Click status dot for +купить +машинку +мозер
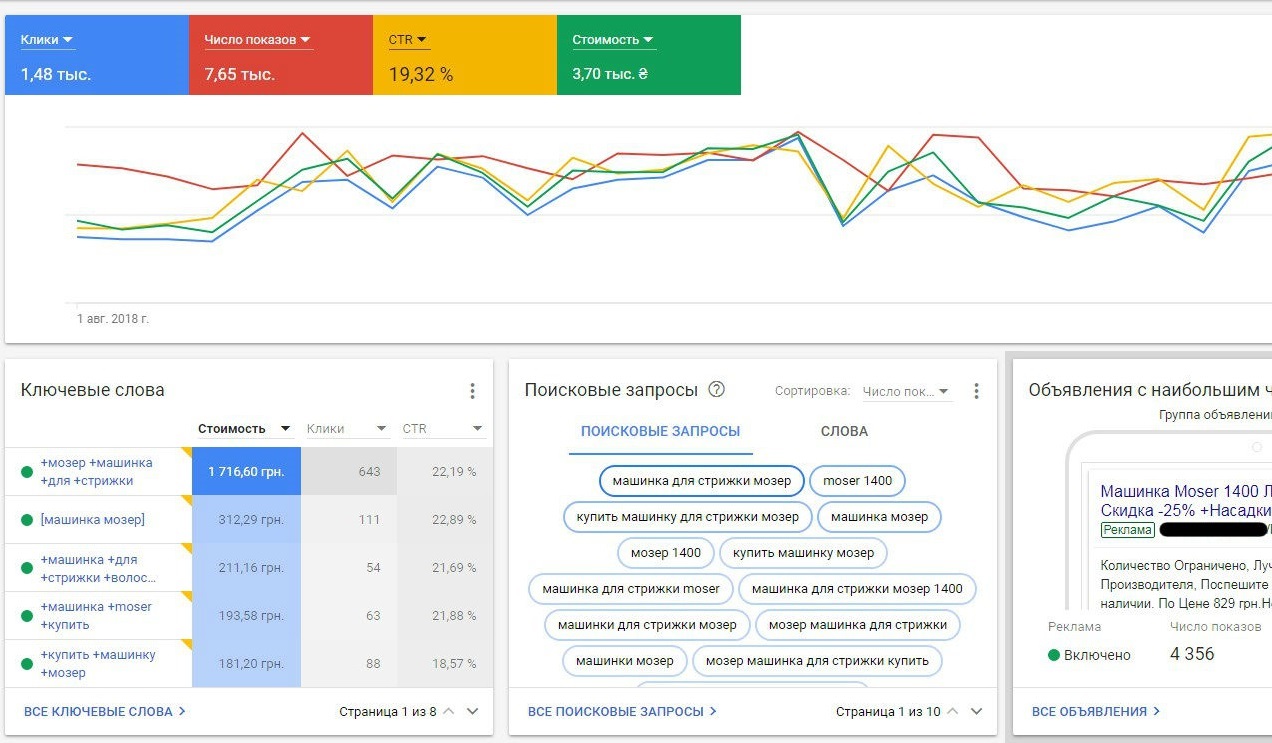 (26, 664)
